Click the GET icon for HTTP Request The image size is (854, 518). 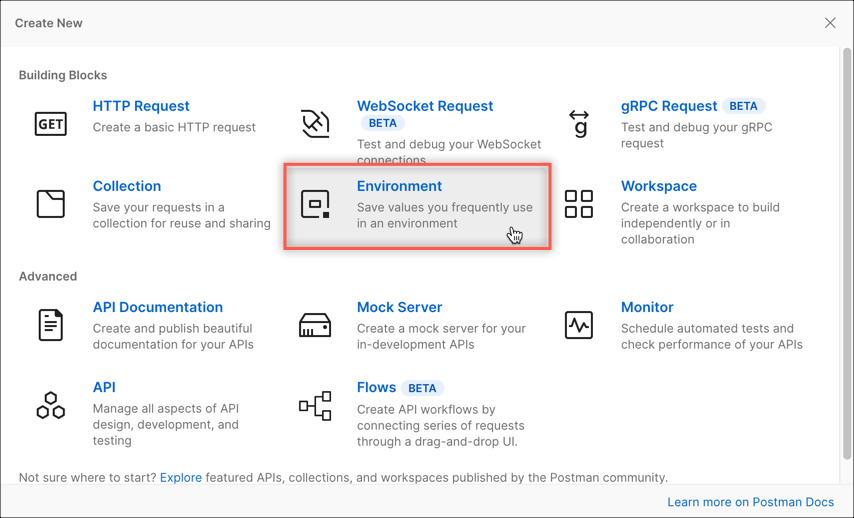click(51, 123)
